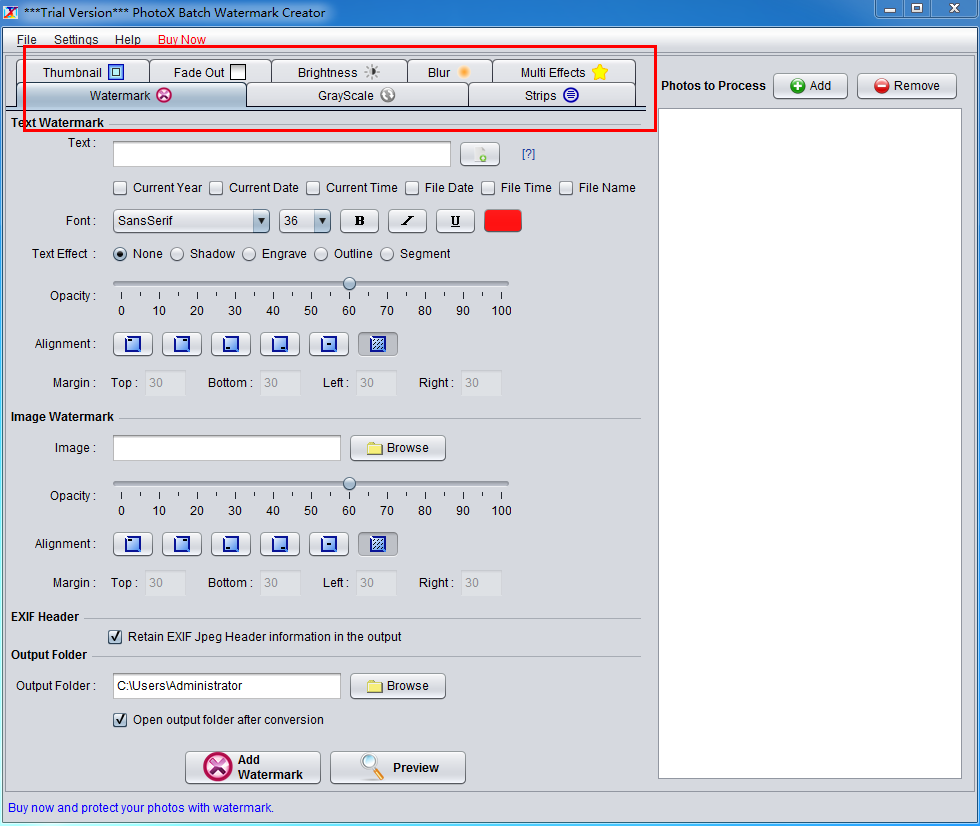Viewport: 980px width, 826px height.
Task: Click the PhotoX app icon in the title bar
Action: (11, 12)
